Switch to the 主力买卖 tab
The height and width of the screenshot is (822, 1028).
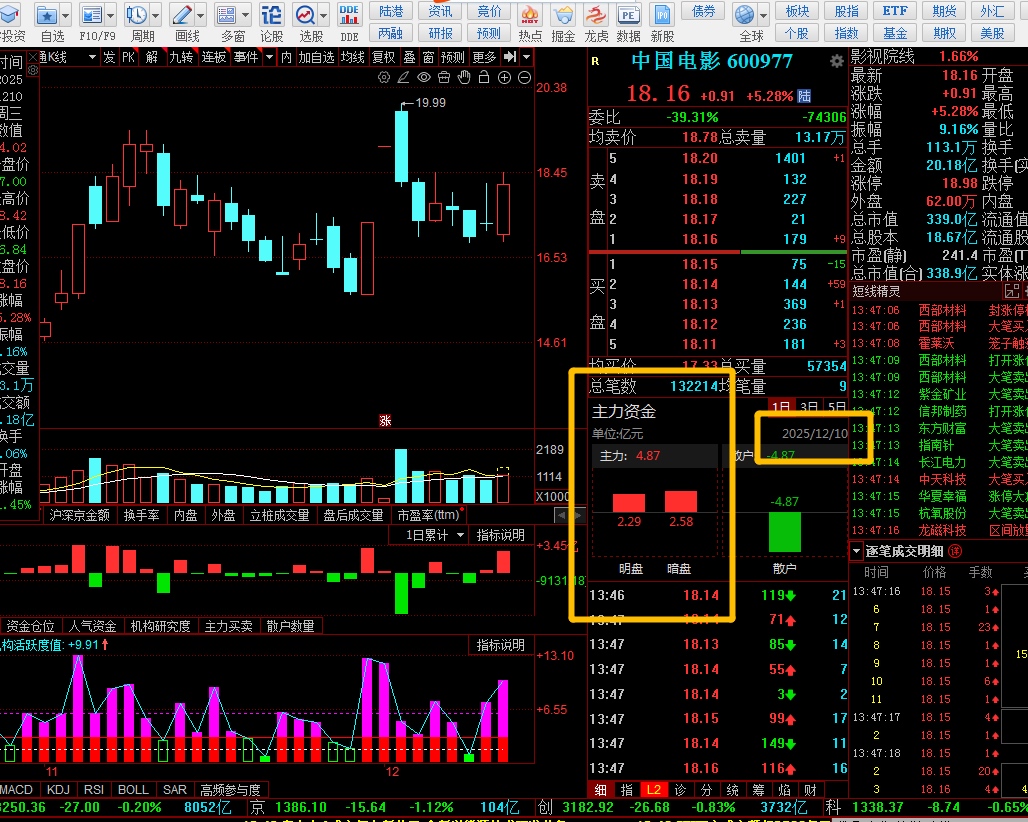[228, 627]
